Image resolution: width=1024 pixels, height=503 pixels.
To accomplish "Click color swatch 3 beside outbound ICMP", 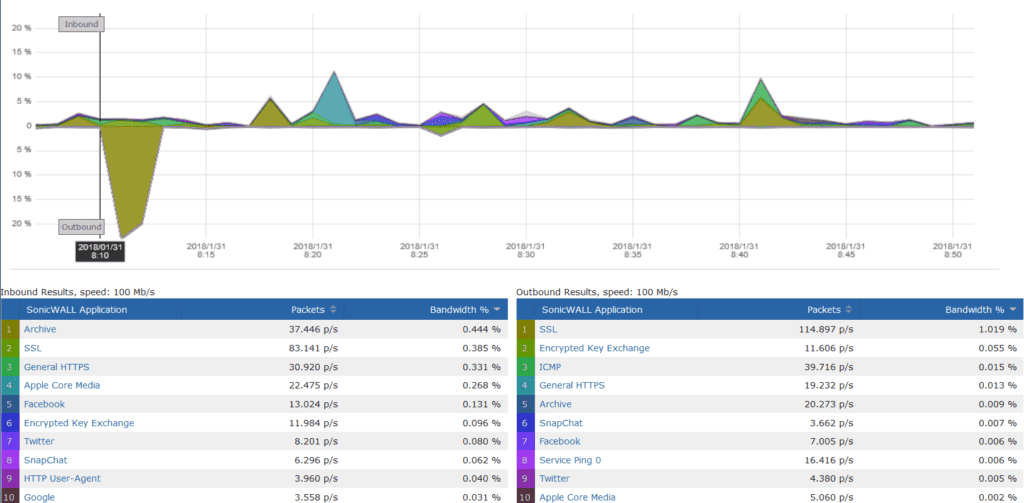I will tap(525, 367).
